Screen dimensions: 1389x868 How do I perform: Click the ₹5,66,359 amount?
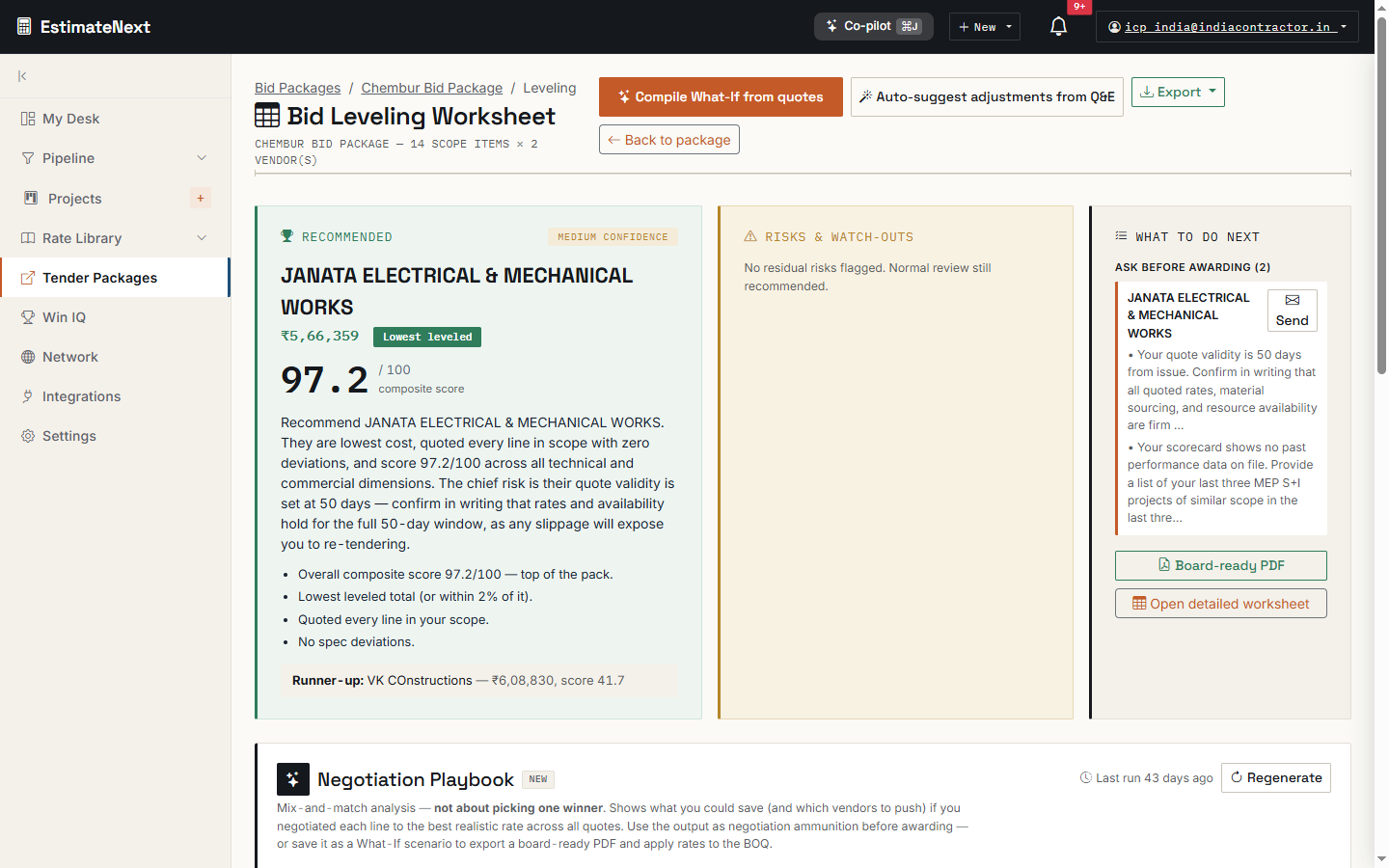(319, 336)
